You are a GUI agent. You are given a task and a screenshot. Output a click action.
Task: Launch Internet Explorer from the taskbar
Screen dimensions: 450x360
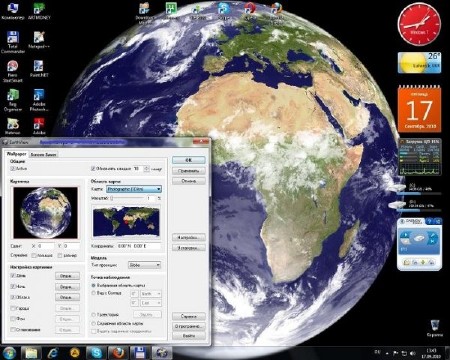[53, 353]
